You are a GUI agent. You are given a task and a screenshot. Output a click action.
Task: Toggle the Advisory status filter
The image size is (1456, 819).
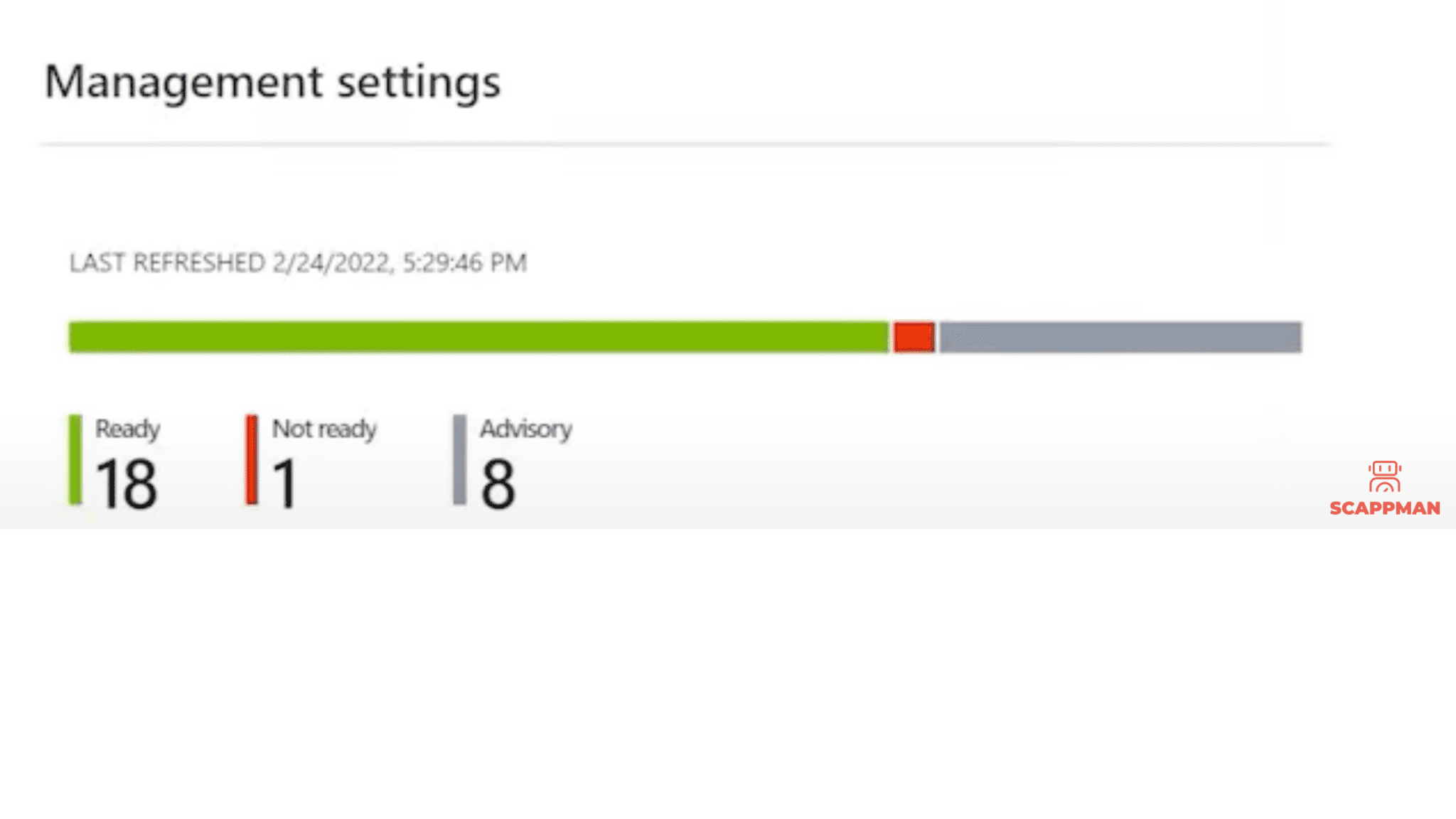[x=527, y=429]
